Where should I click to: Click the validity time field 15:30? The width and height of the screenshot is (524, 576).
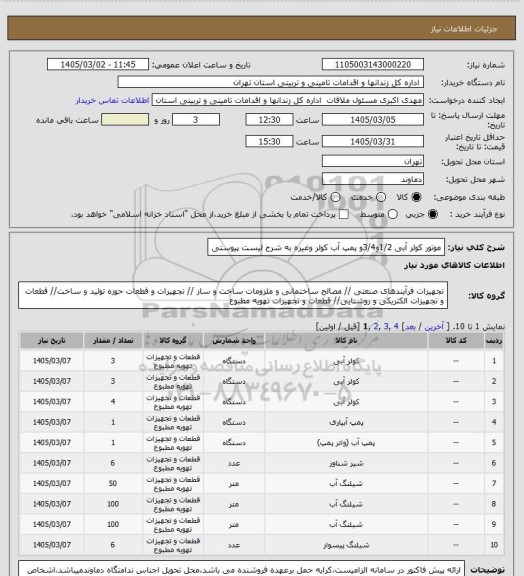[269, 141]
